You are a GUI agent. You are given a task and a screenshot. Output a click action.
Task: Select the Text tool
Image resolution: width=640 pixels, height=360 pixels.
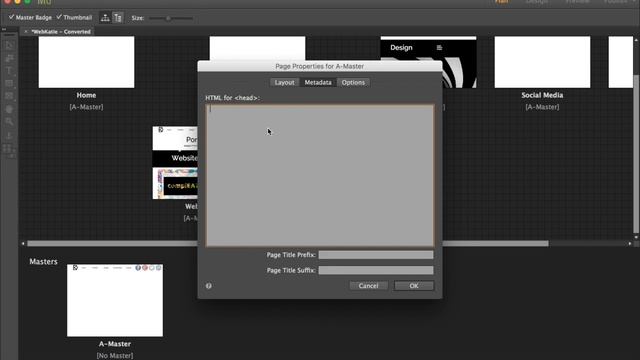click(x=9, y=71)
